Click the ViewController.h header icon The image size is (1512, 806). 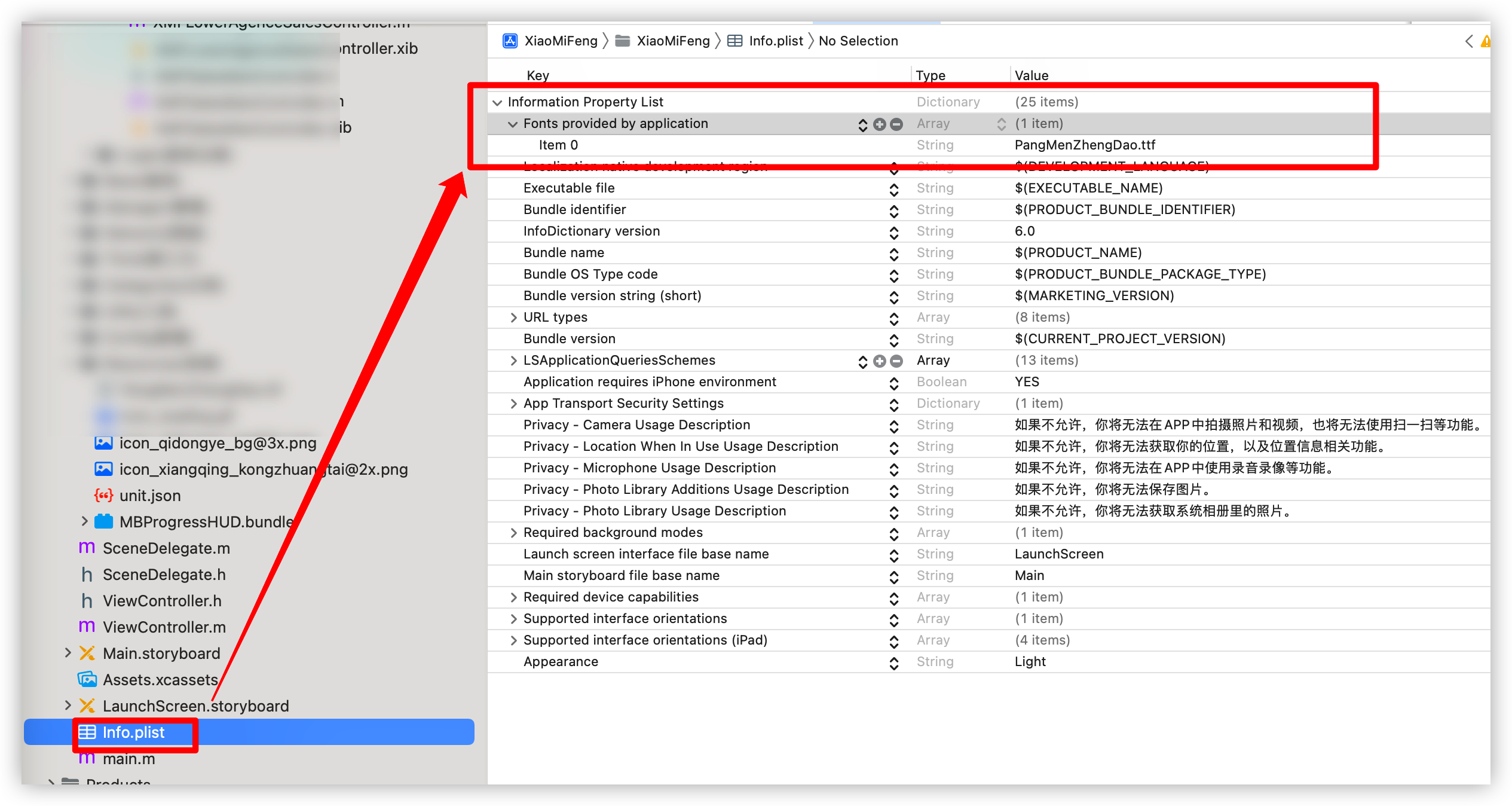[87, 601]
